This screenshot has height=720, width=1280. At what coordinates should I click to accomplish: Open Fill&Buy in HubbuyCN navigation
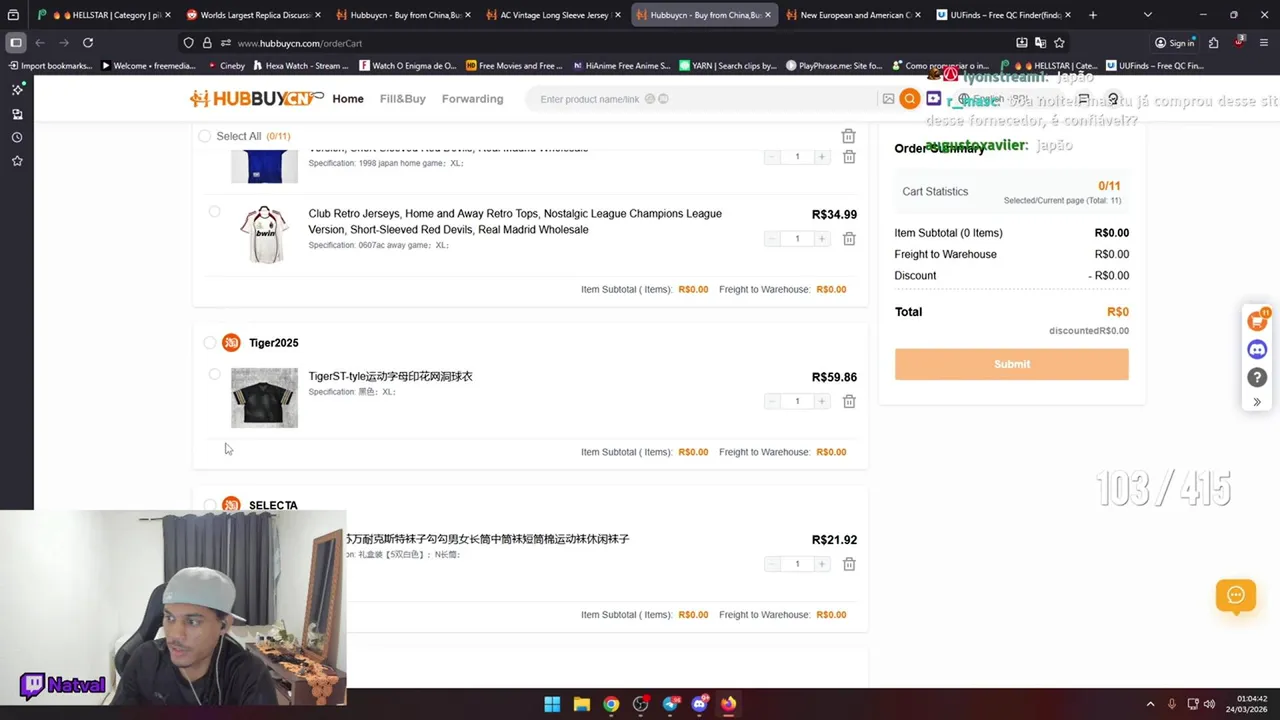click(x=403, y=99)
